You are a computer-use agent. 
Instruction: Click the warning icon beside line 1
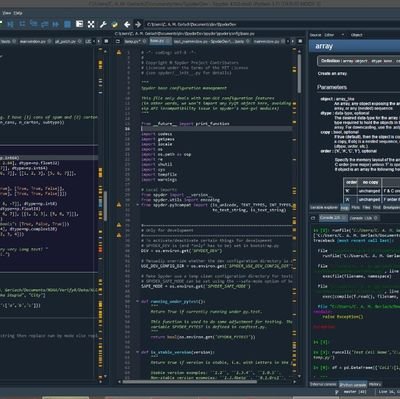point(119,52)
